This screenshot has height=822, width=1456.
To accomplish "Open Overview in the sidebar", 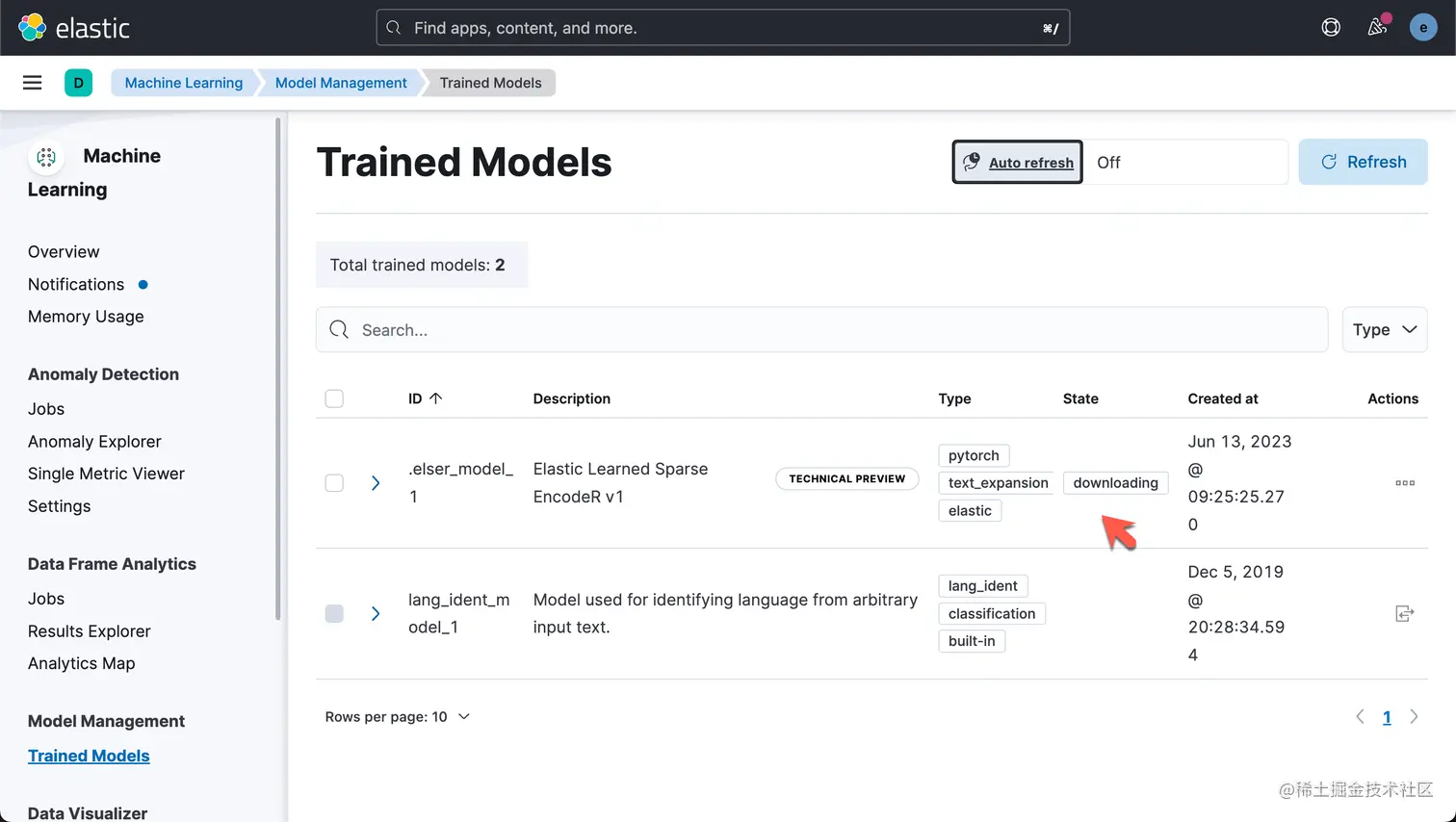I will tap(64, 252).
